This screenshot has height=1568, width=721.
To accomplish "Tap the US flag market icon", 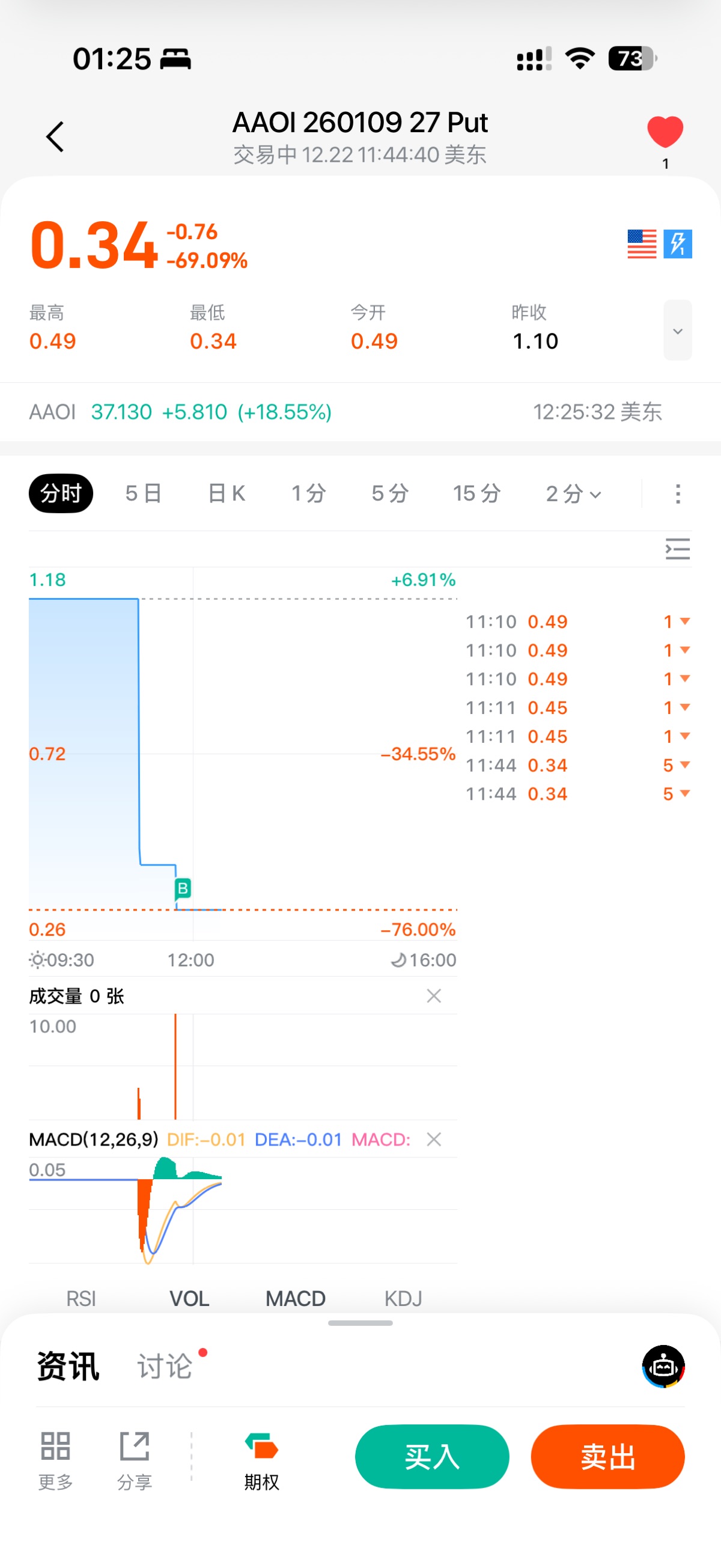I will 642,244.
